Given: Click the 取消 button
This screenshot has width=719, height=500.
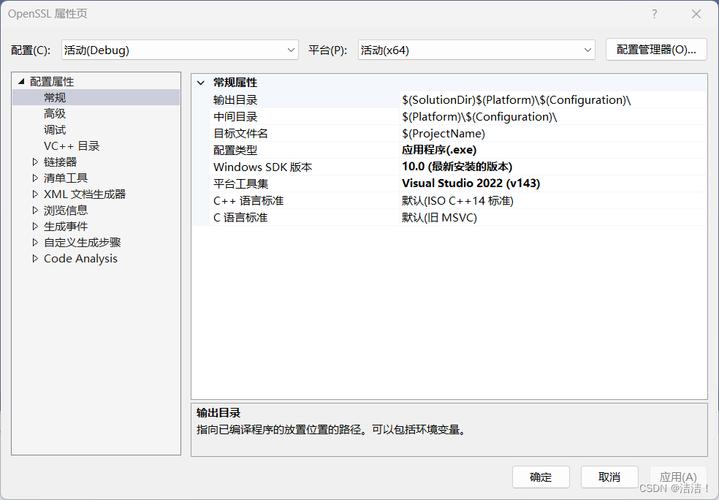Looking at the screenshot, I should pos(609,477).
